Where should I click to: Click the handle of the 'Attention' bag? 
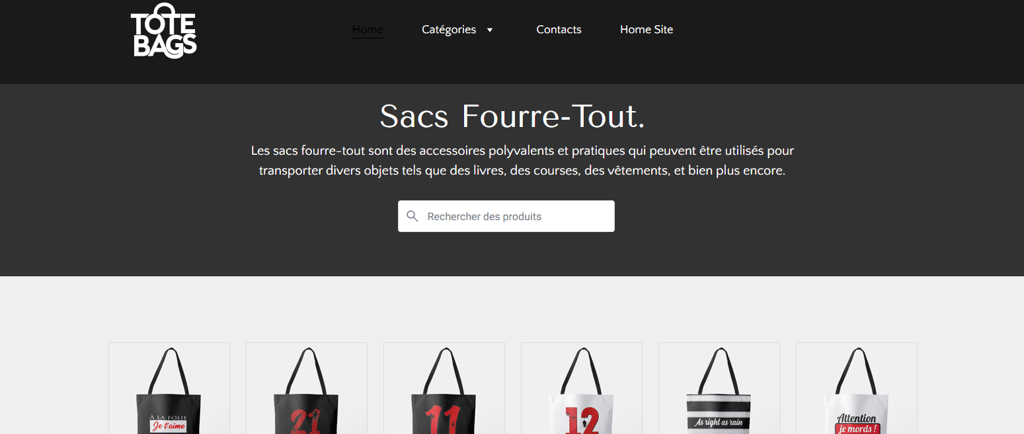[x=856, y=371]
